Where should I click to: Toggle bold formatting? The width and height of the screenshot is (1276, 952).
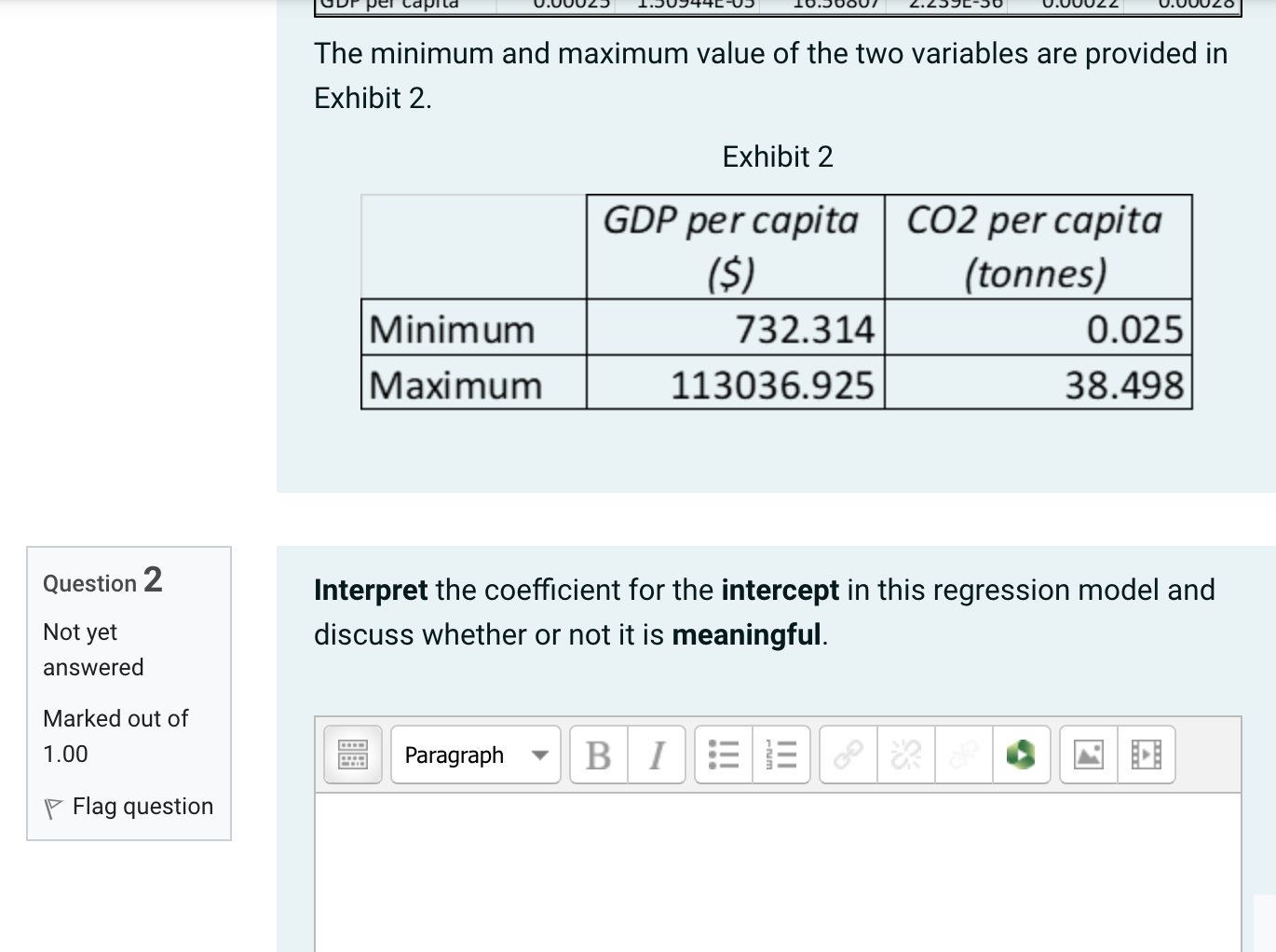[599, 755]
